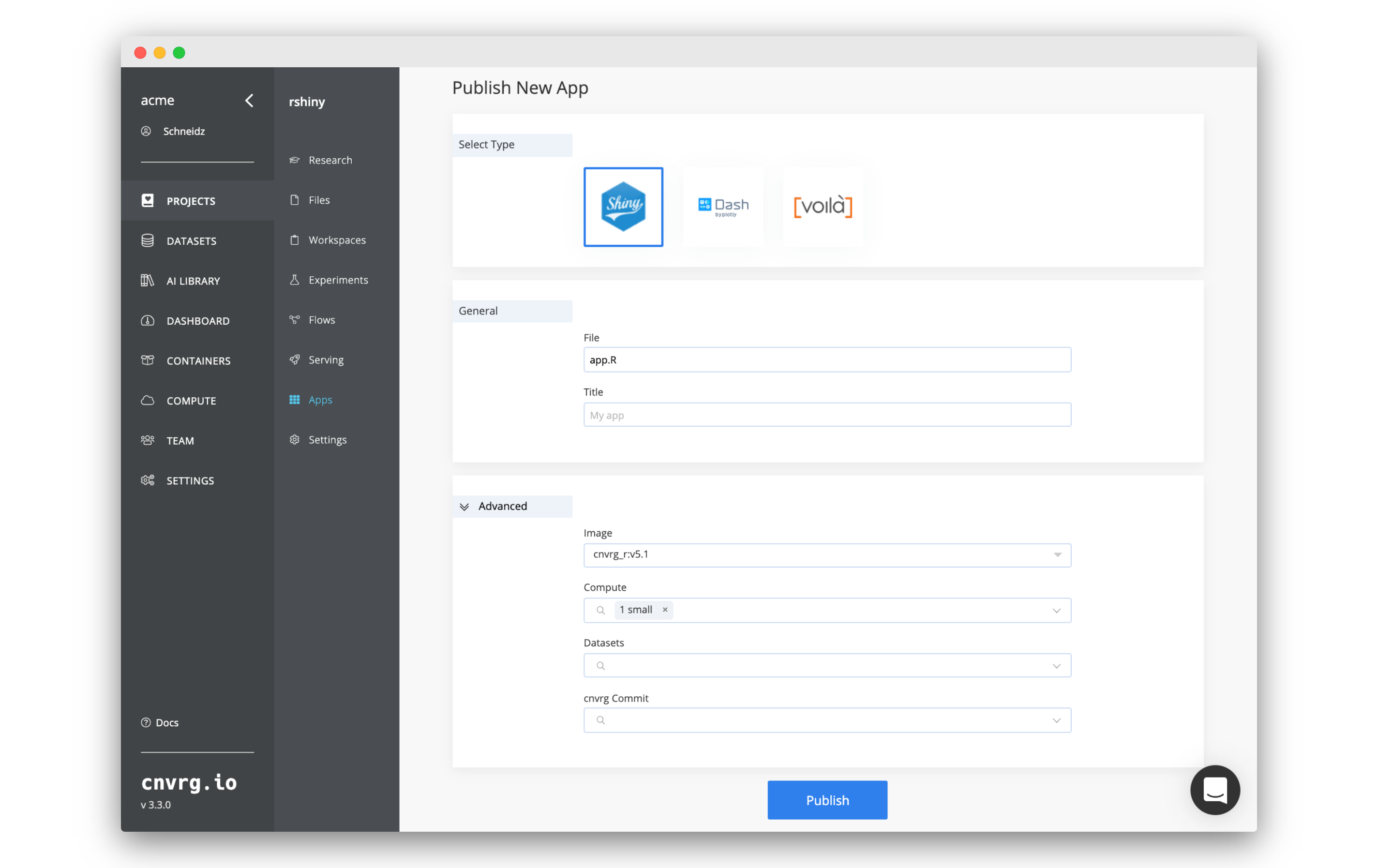Click the live chat support icon
The height and width of the screenshot is (868, 1378).
(1216, 791)
